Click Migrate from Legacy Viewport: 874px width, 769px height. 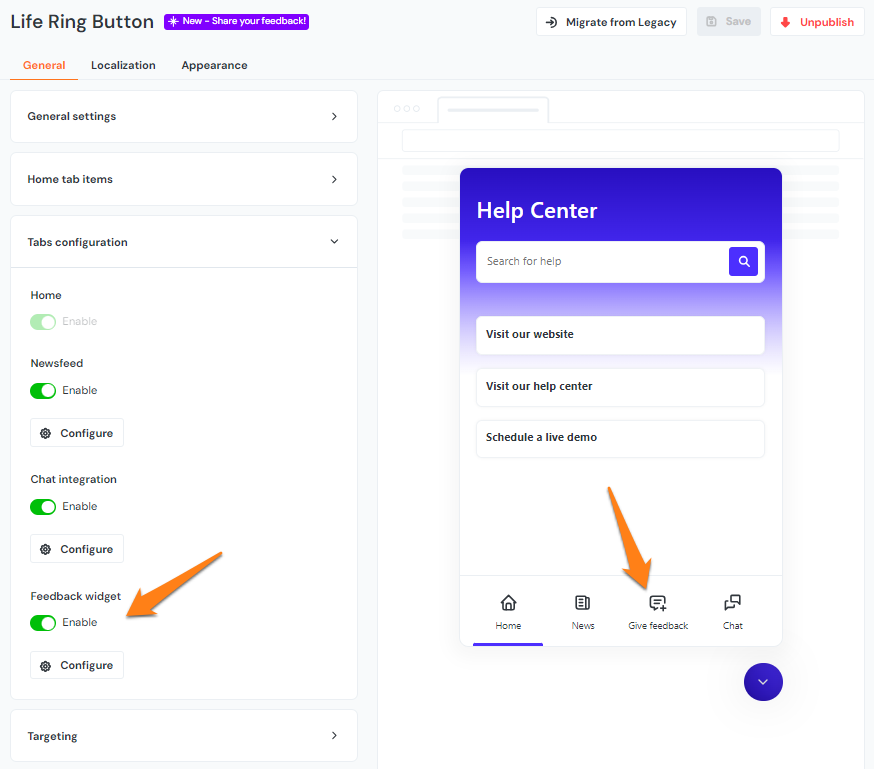[611, 21]
